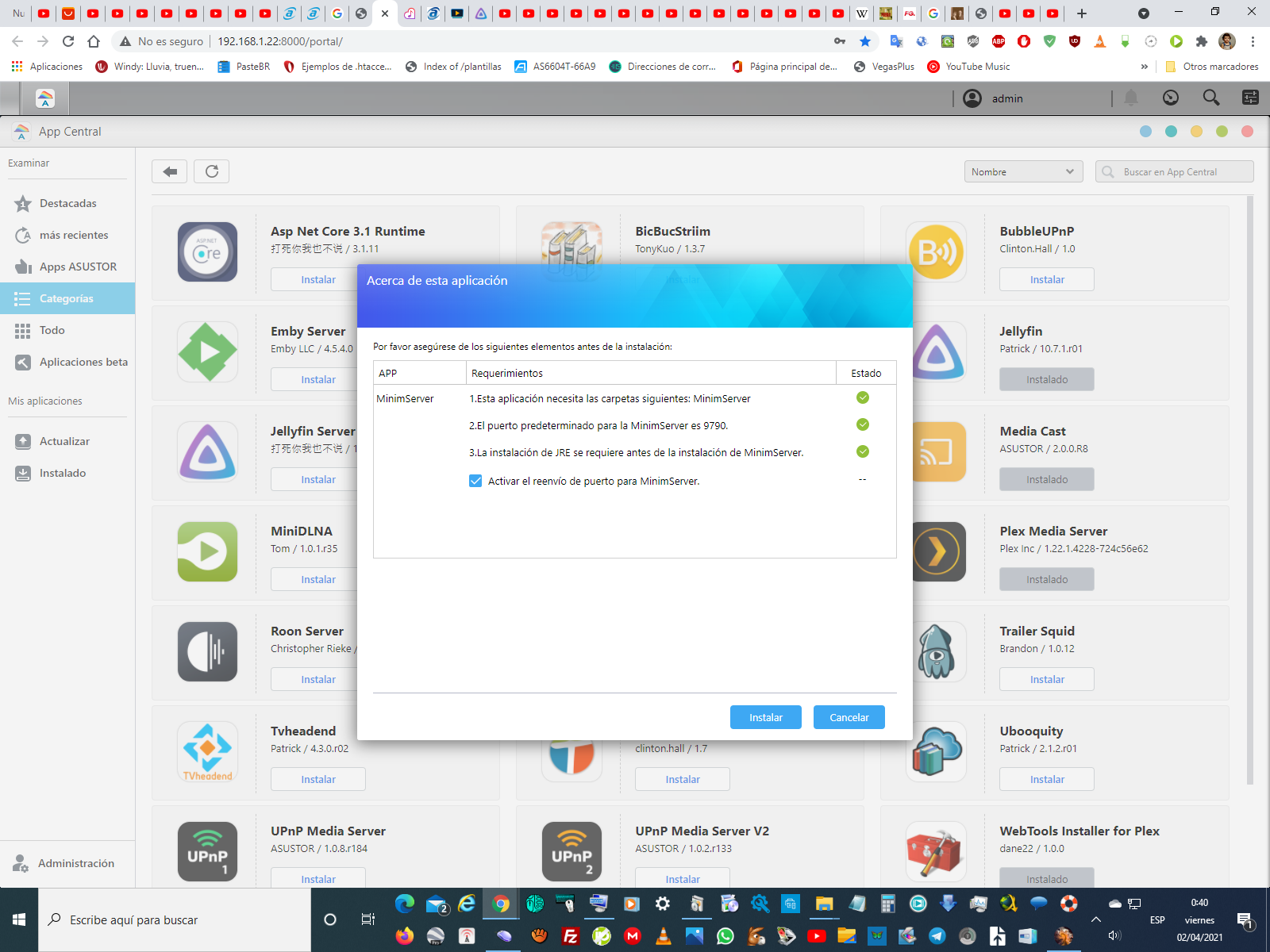The width and height of the screenshot is (1270, 952).
Task: Click the search magnifier in ADM top bar
Action: (1210, 98)
